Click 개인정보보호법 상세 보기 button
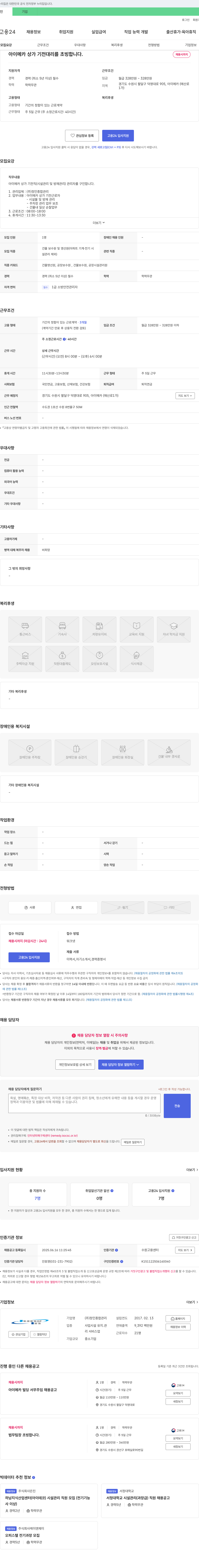 [x=75, y=1065]
